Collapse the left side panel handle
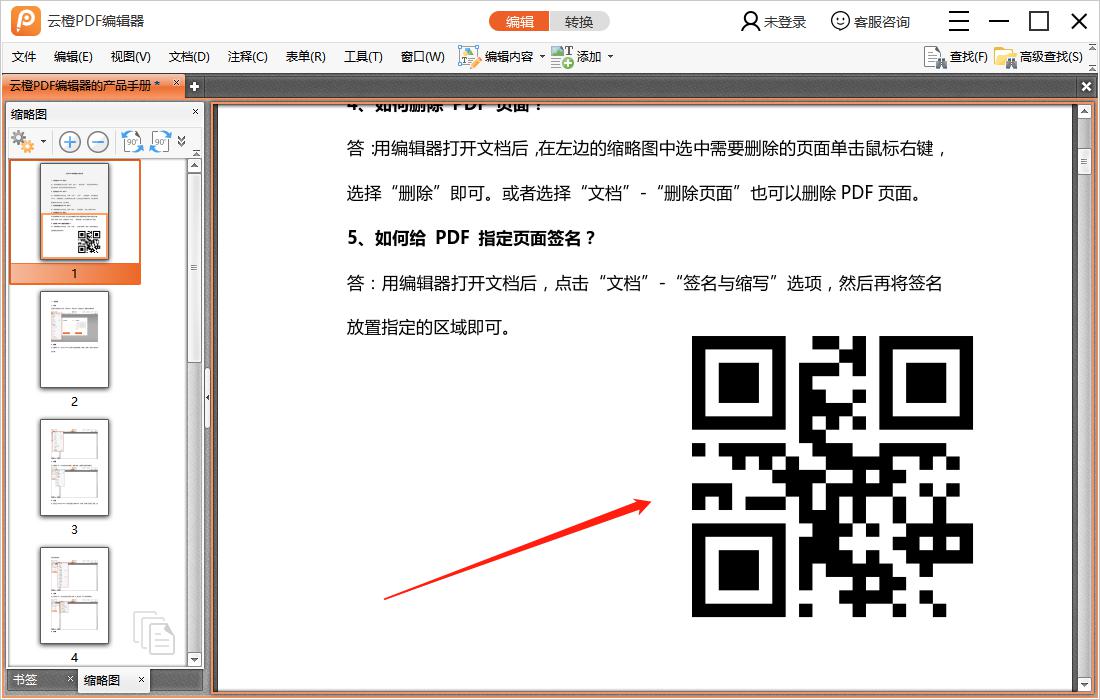Image resolution: width=1100 pixels, height=700 pixels. (208, 398)
